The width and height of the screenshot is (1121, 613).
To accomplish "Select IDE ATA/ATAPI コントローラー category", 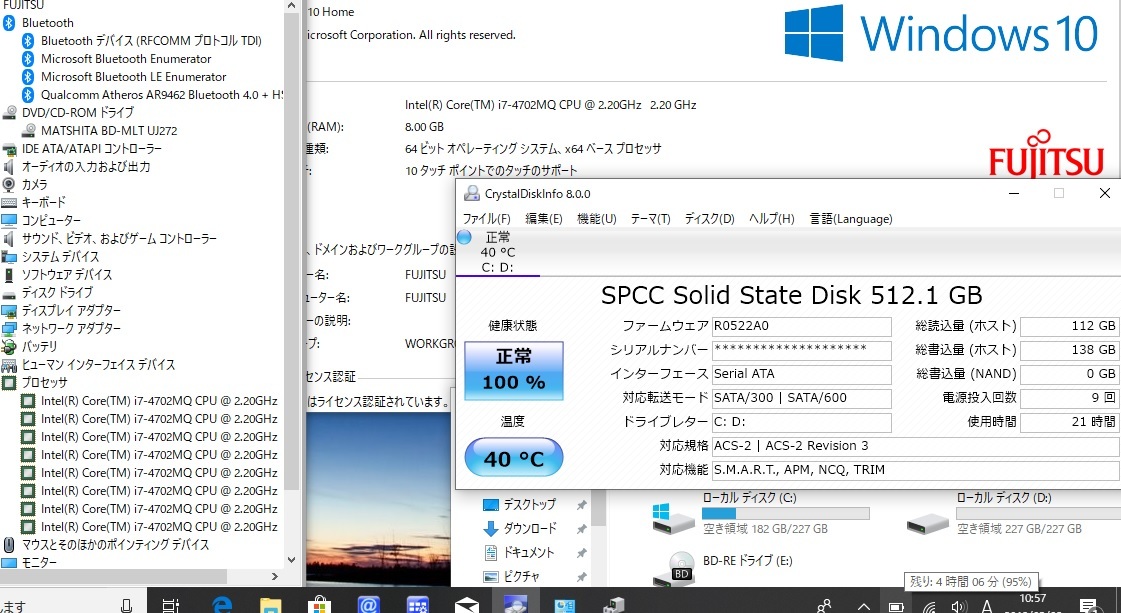I will (x=92, y=149).
